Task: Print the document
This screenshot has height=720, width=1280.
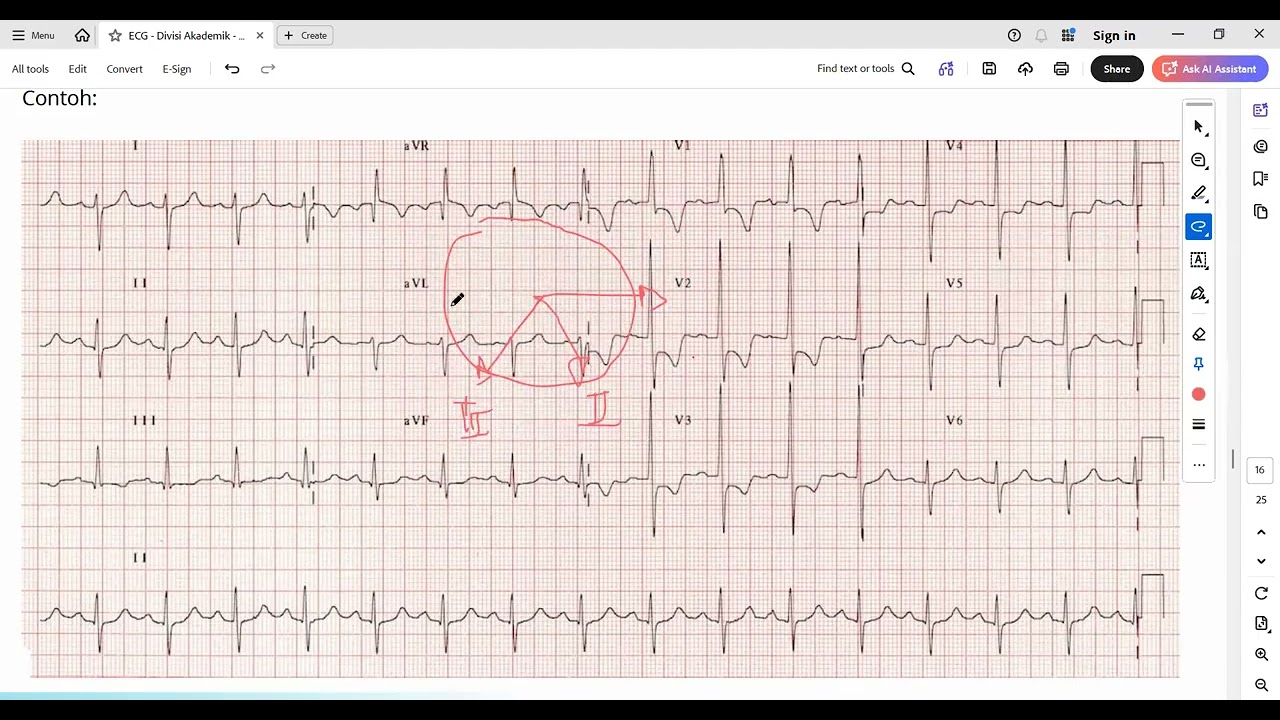Action: 1061,69
